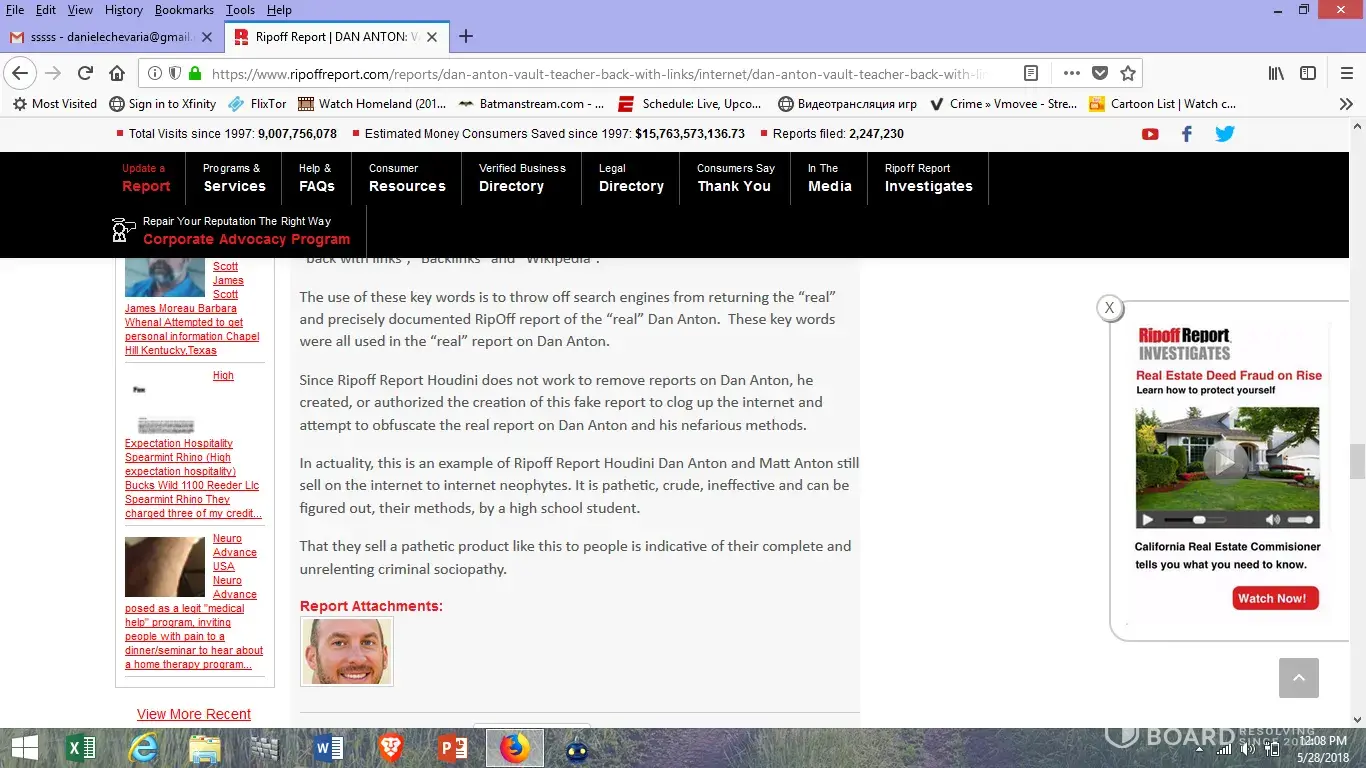The width and height of the screenshot is (1366, 768).
Task: Close the sssss Gmail tab
Action: (207, 37)
